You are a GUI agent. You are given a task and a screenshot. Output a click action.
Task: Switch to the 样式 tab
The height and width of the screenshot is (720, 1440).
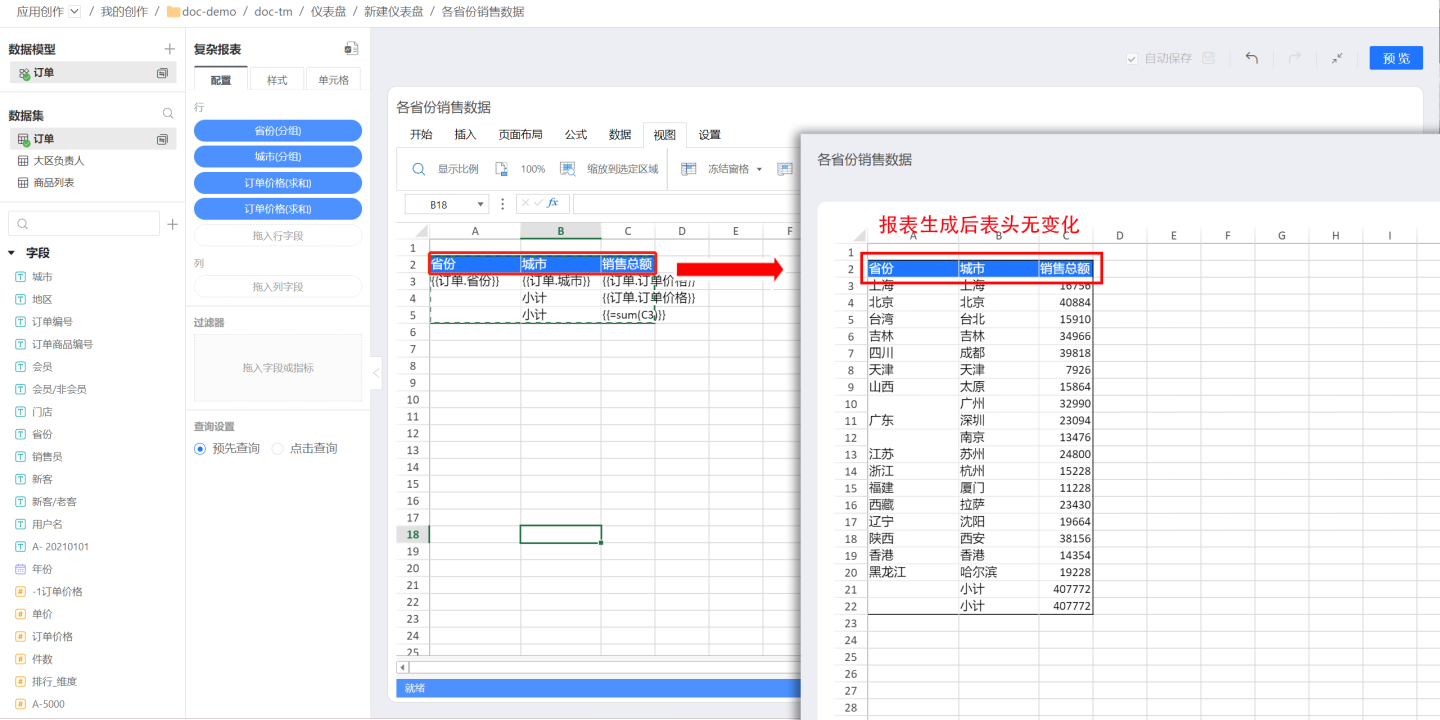click(277, 80)
